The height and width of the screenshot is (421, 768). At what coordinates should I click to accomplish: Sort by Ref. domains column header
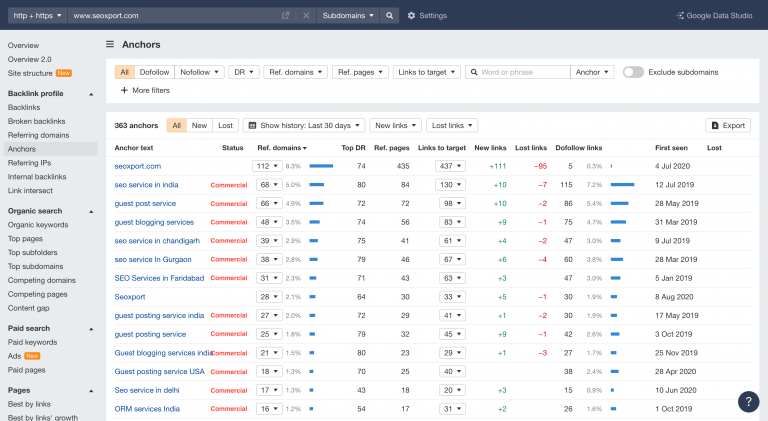pos(282,148)
